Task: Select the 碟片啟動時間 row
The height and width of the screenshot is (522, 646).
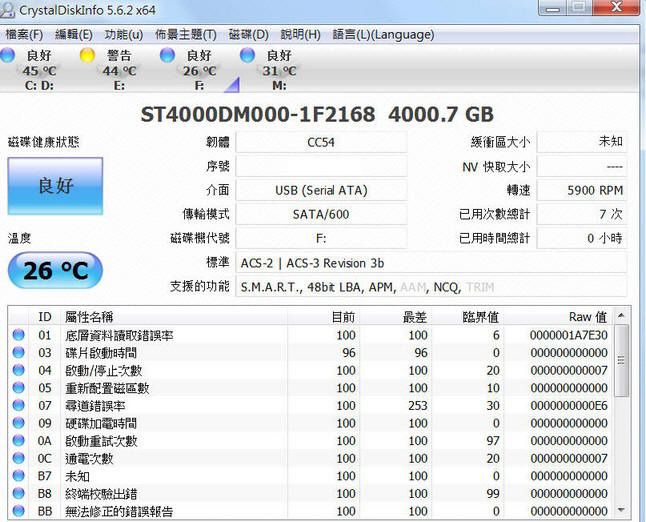Action: tap(311, 353)
